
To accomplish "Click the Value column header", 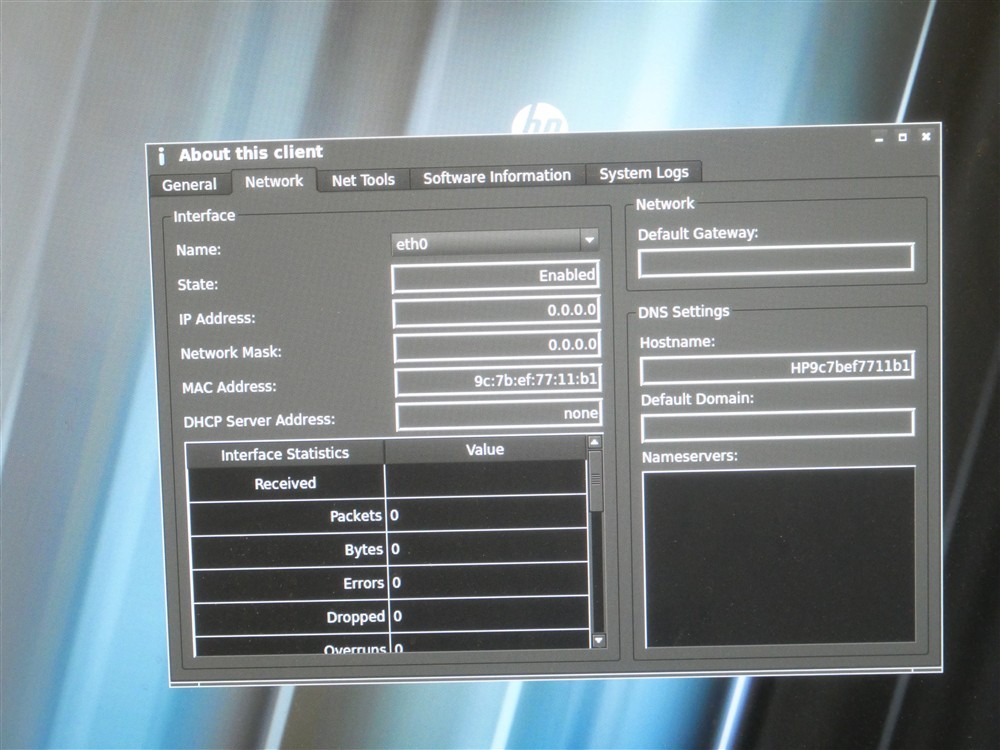I will pos(485,450).
